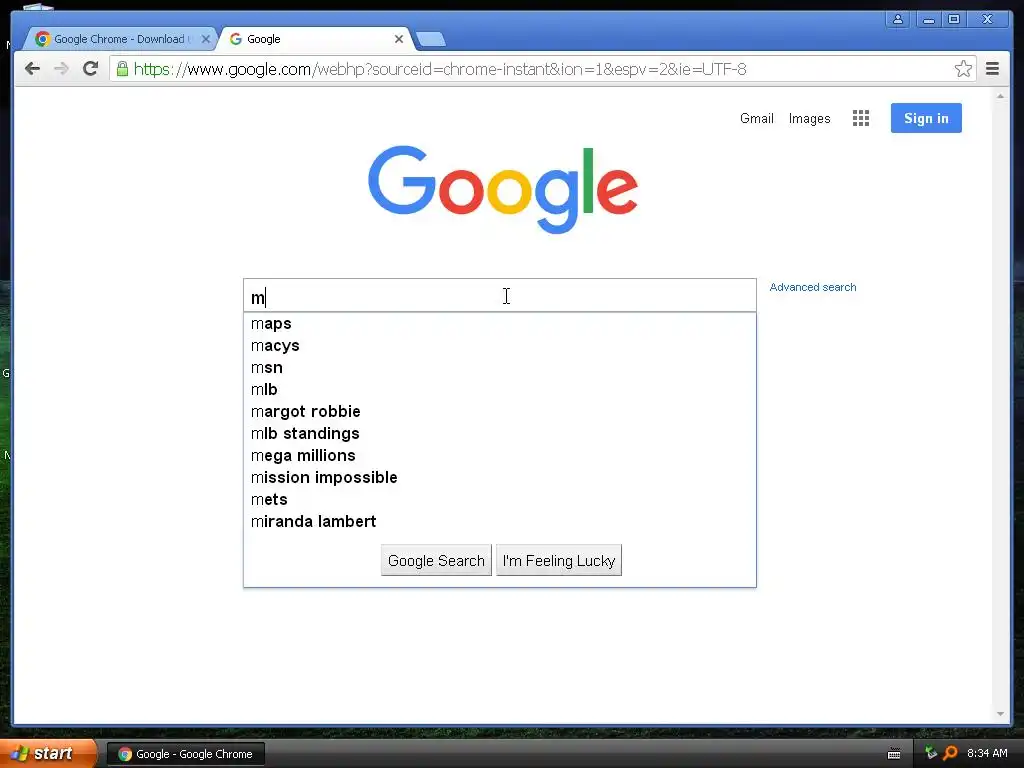Click the Google logo
Image resolution: width=1024 pixels, height=768 pixels.
pyautogui.click(x=503, y=188)
